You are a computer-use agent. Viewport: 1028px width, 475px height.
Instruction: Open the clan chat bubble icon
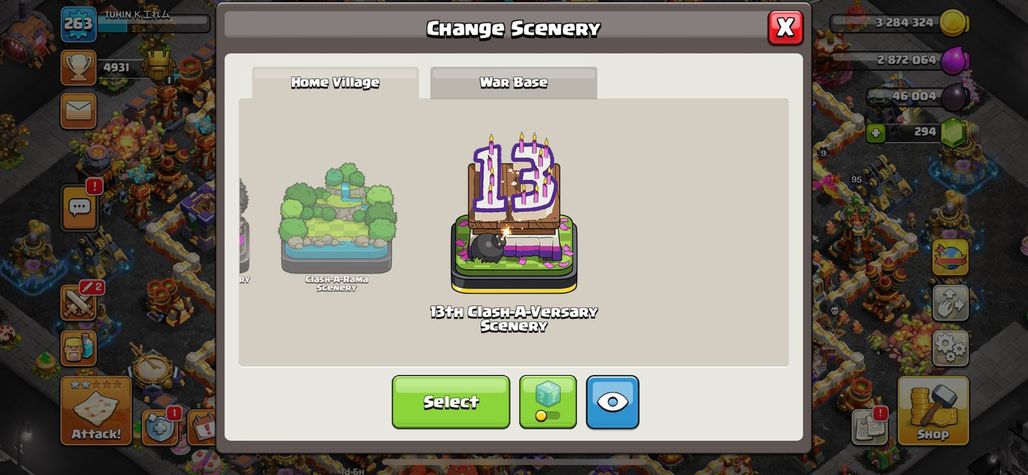[x=79, y=208]
